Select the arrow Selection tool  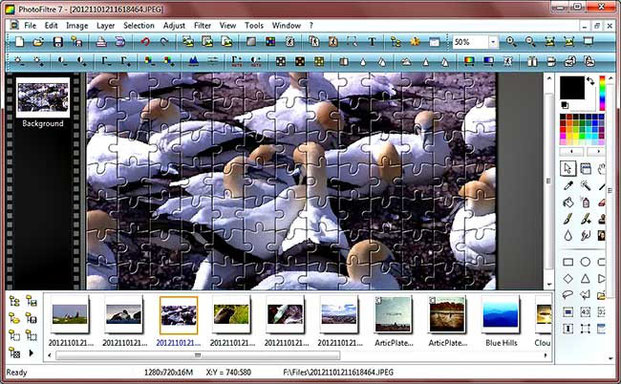pyautogui.click(x=568, y=169)
